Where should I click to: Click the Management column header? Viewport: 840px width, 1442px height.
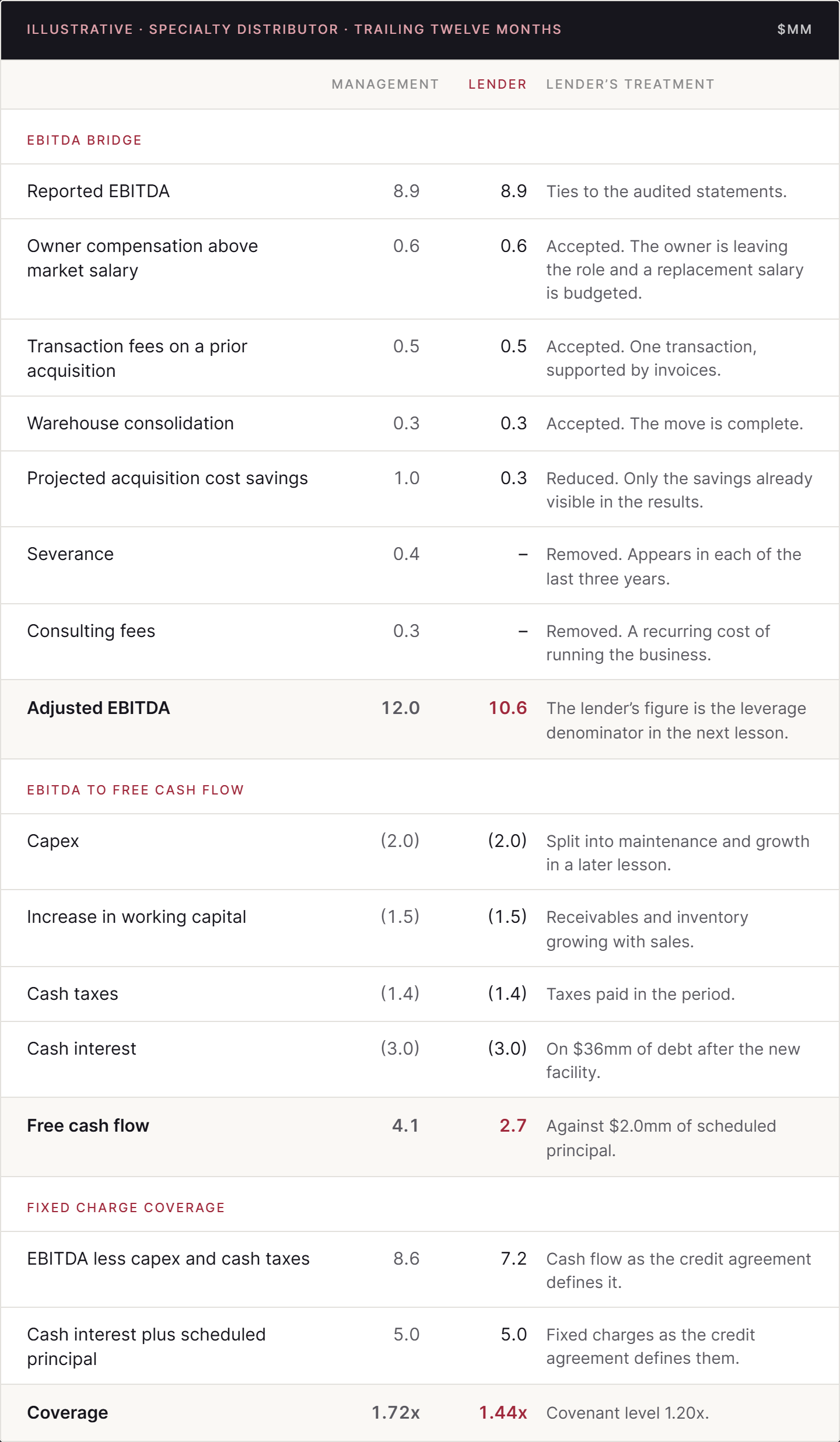(x=385, y=85)
